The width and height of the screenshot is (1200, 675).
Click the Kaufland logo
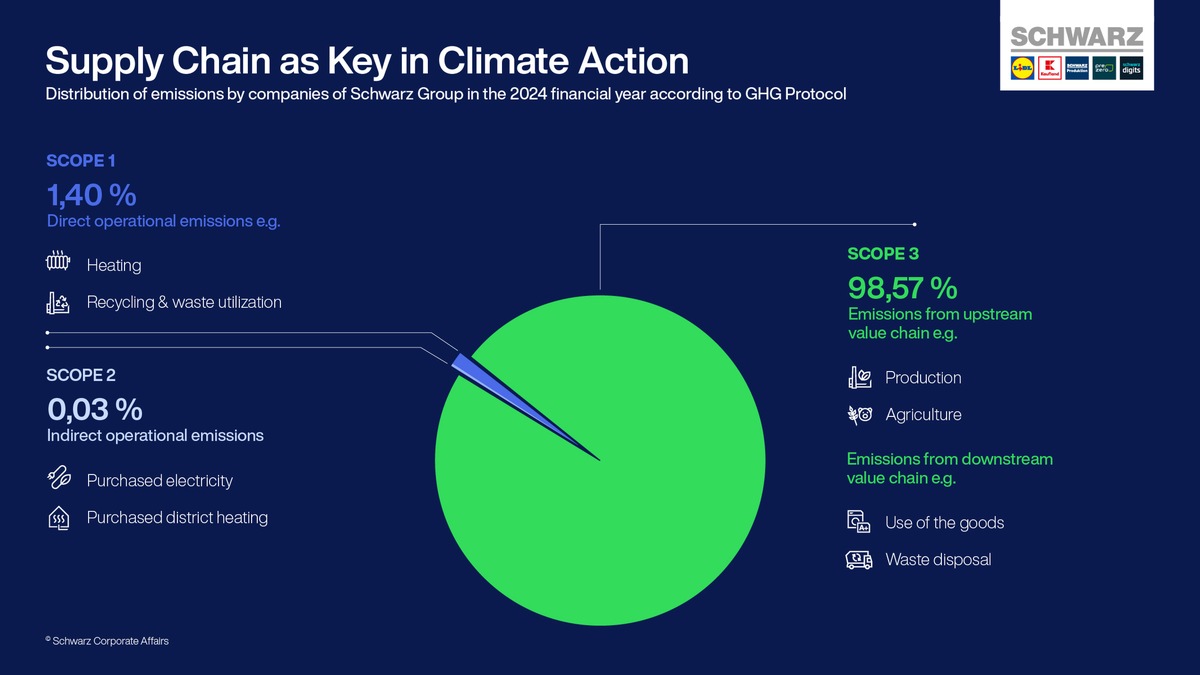[1049, 70]
